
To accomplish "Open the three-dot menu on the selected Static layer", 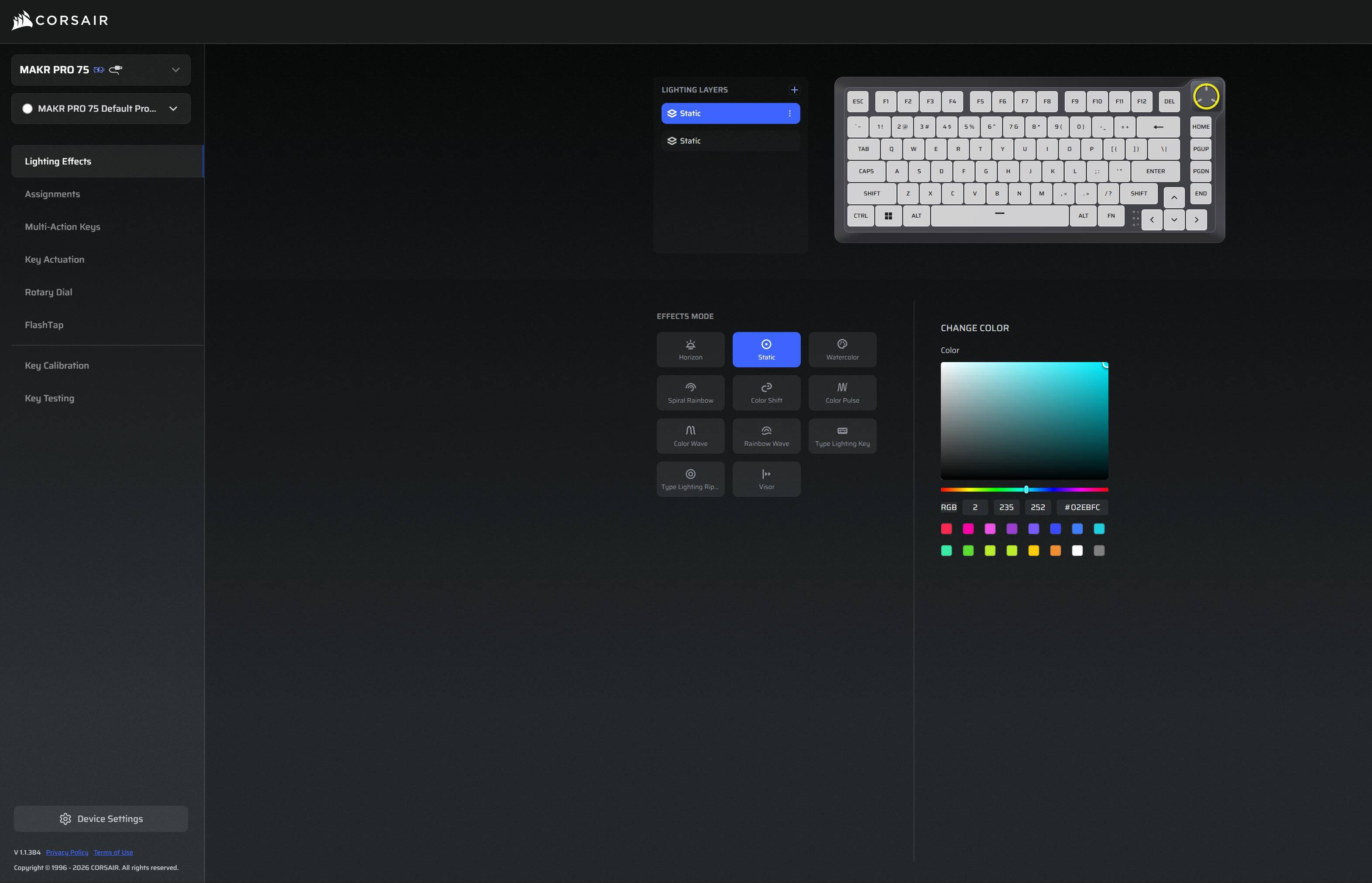I will pyautogui.click(x=790, y=113).
